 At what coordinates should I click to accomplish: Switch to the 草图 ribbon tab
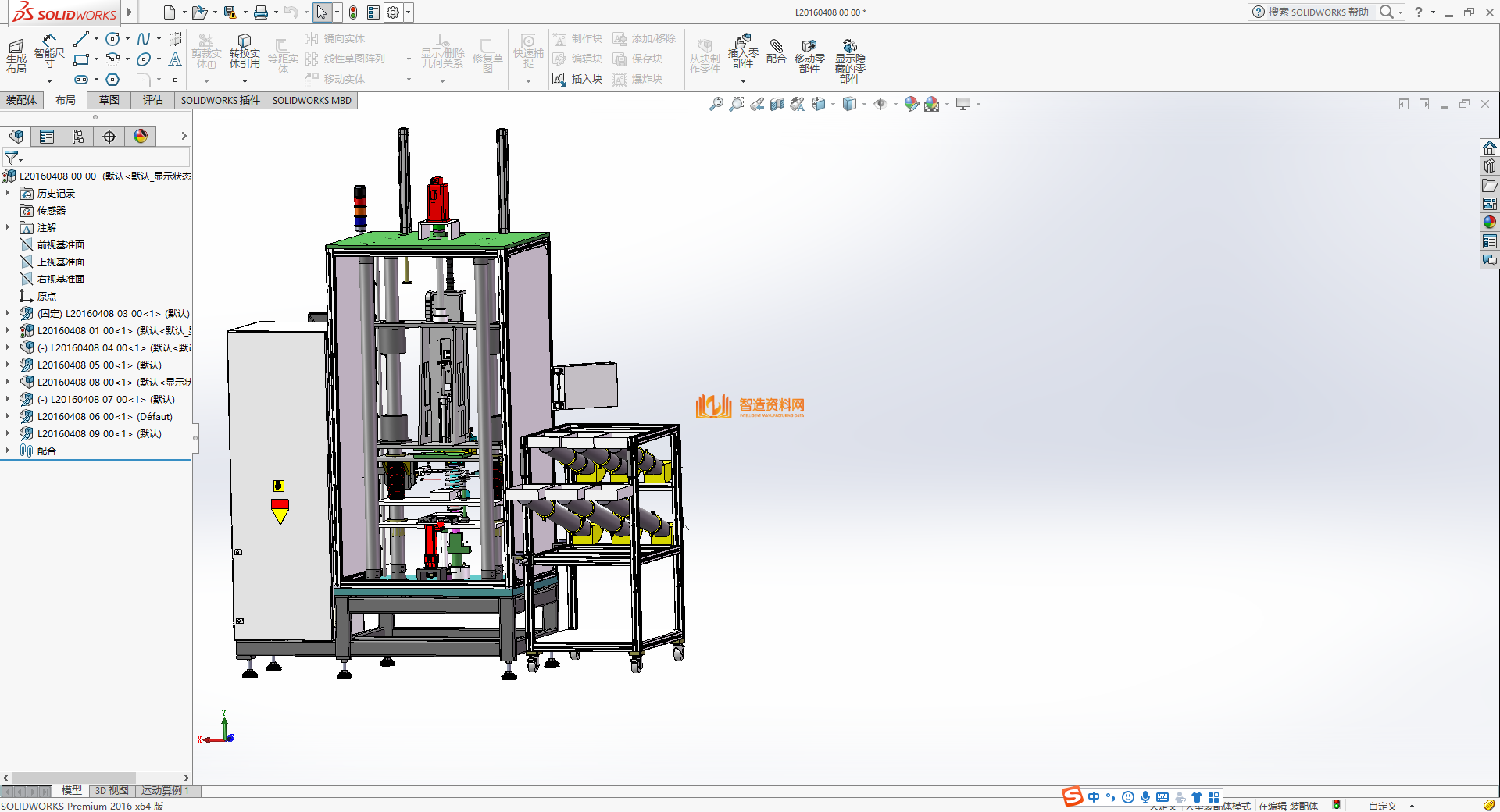[x=109, y=100]
